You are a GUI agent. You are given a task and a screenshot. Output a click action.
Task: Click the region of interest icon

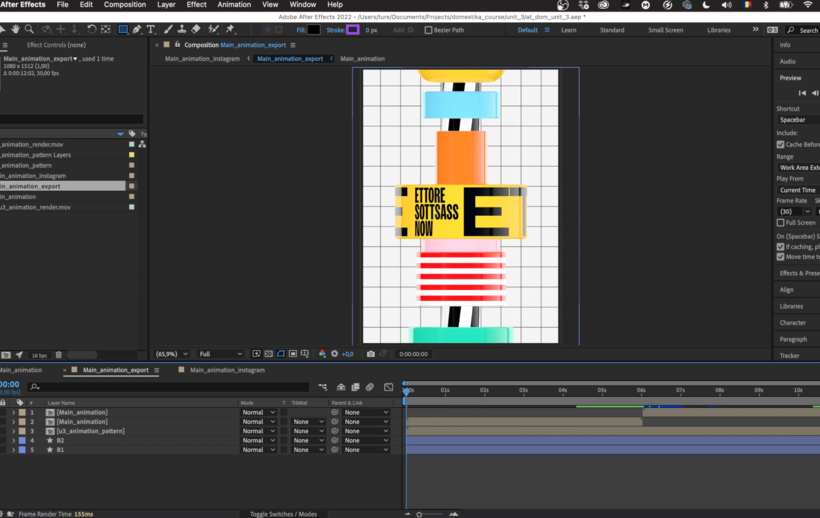click(x=293, y=354)
